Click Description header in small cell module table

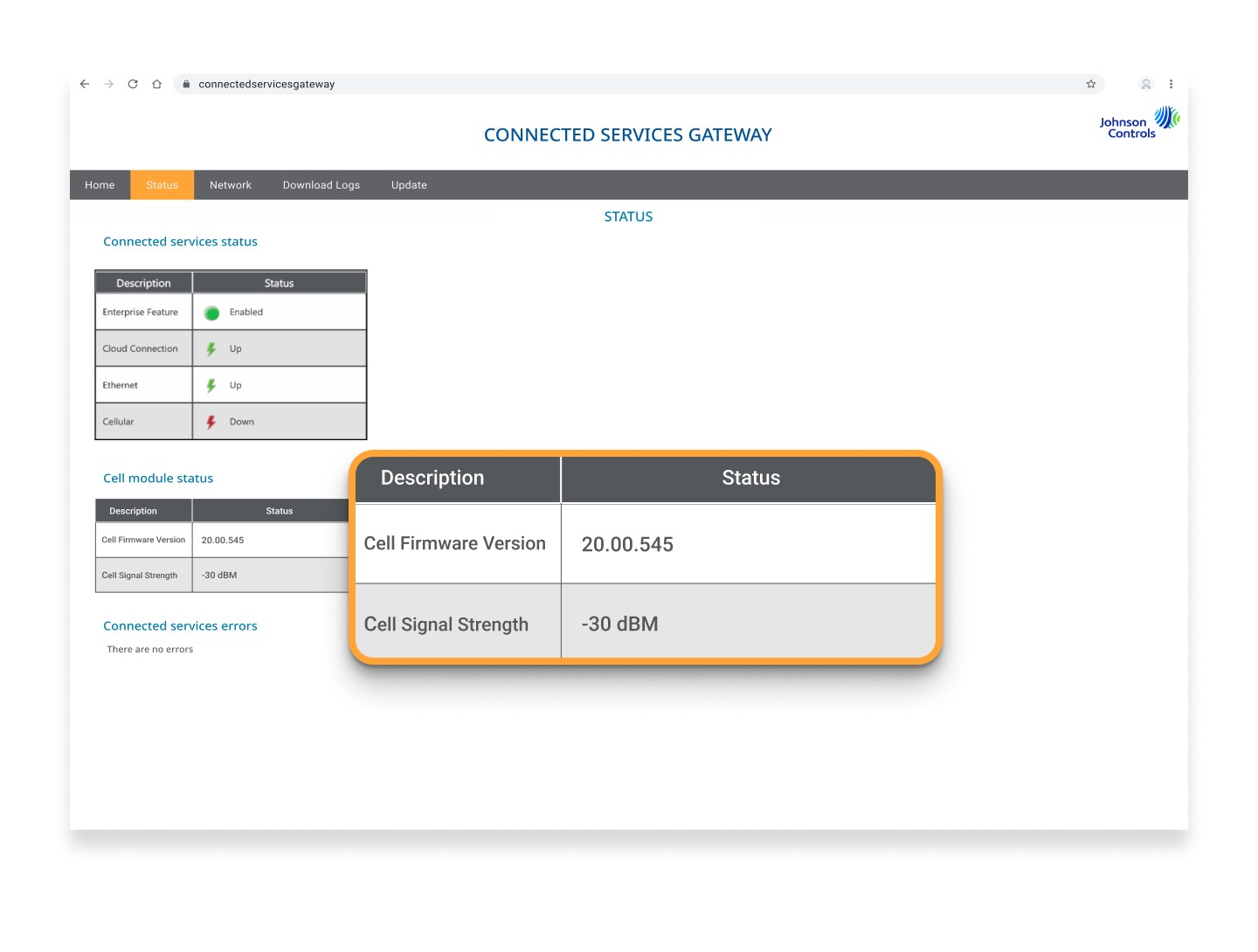(144, 511)
